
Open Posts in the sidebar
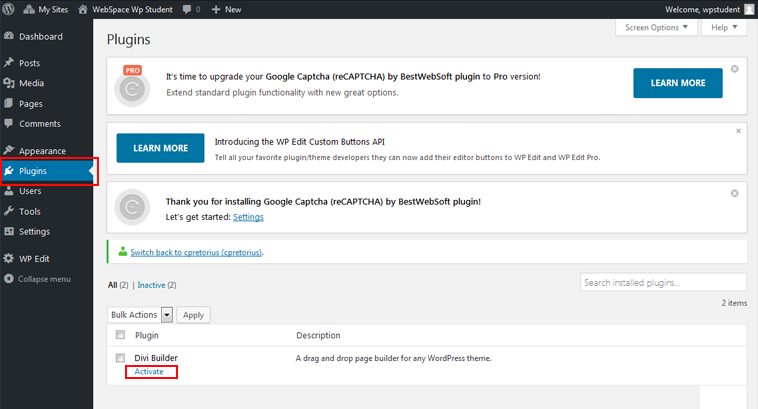coord(29,63)
